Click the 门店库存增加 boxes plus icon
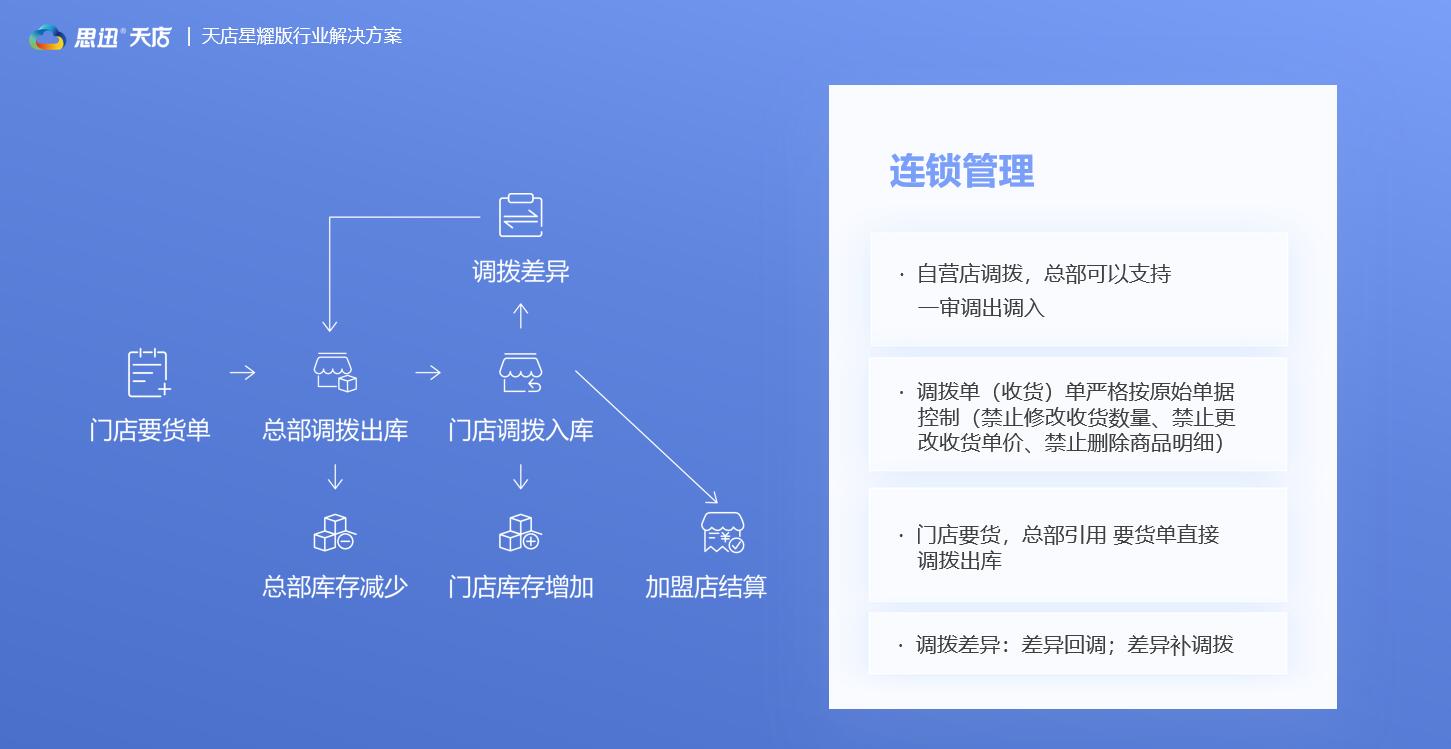 pos(520,533)
